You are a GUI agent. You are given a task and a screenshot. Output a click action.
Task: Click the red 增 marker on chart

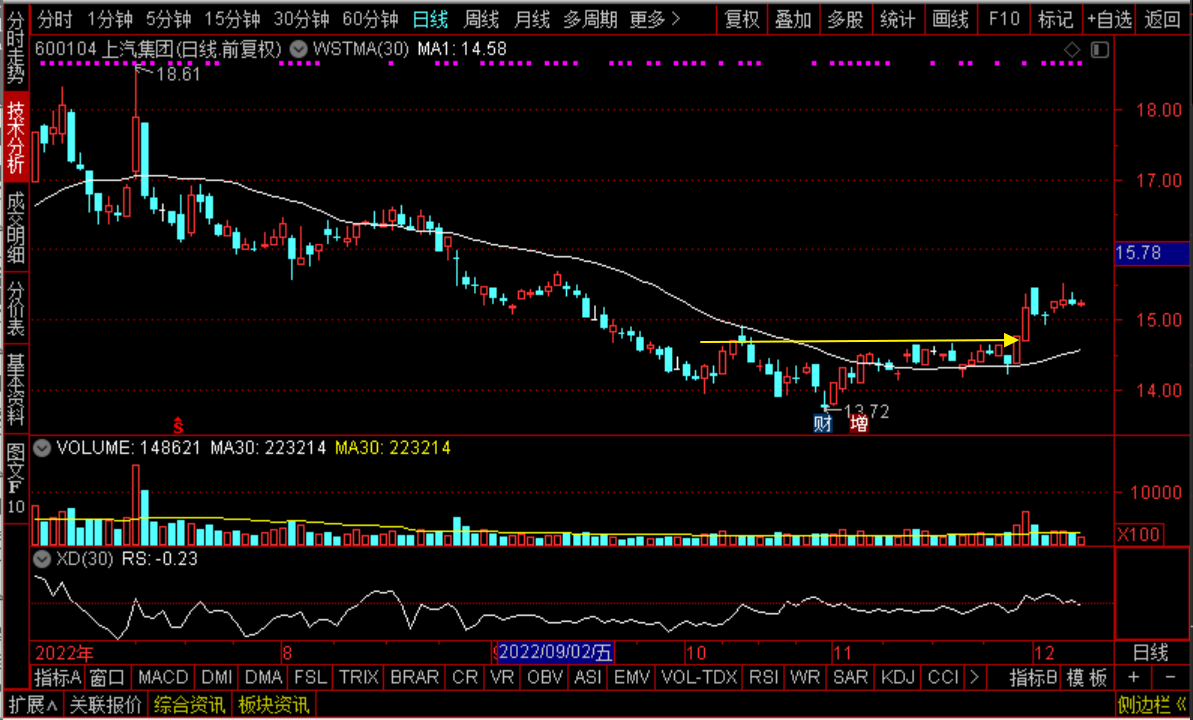pos(859,424)
